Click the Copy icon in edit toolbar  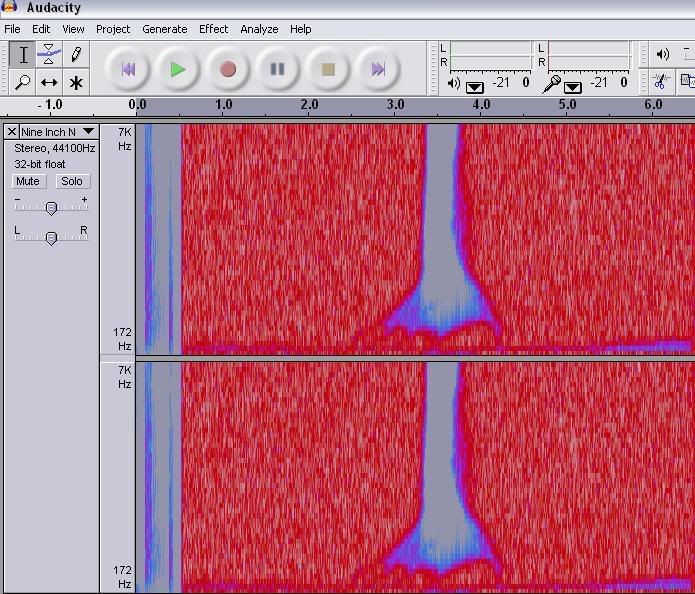click(x=686, y=82)
